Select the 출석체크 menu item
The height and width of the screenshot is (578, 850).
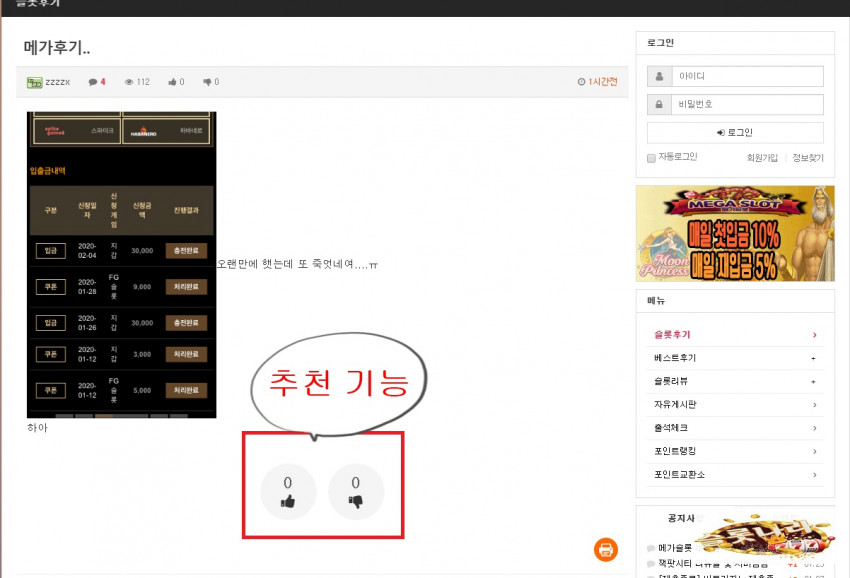735,428
